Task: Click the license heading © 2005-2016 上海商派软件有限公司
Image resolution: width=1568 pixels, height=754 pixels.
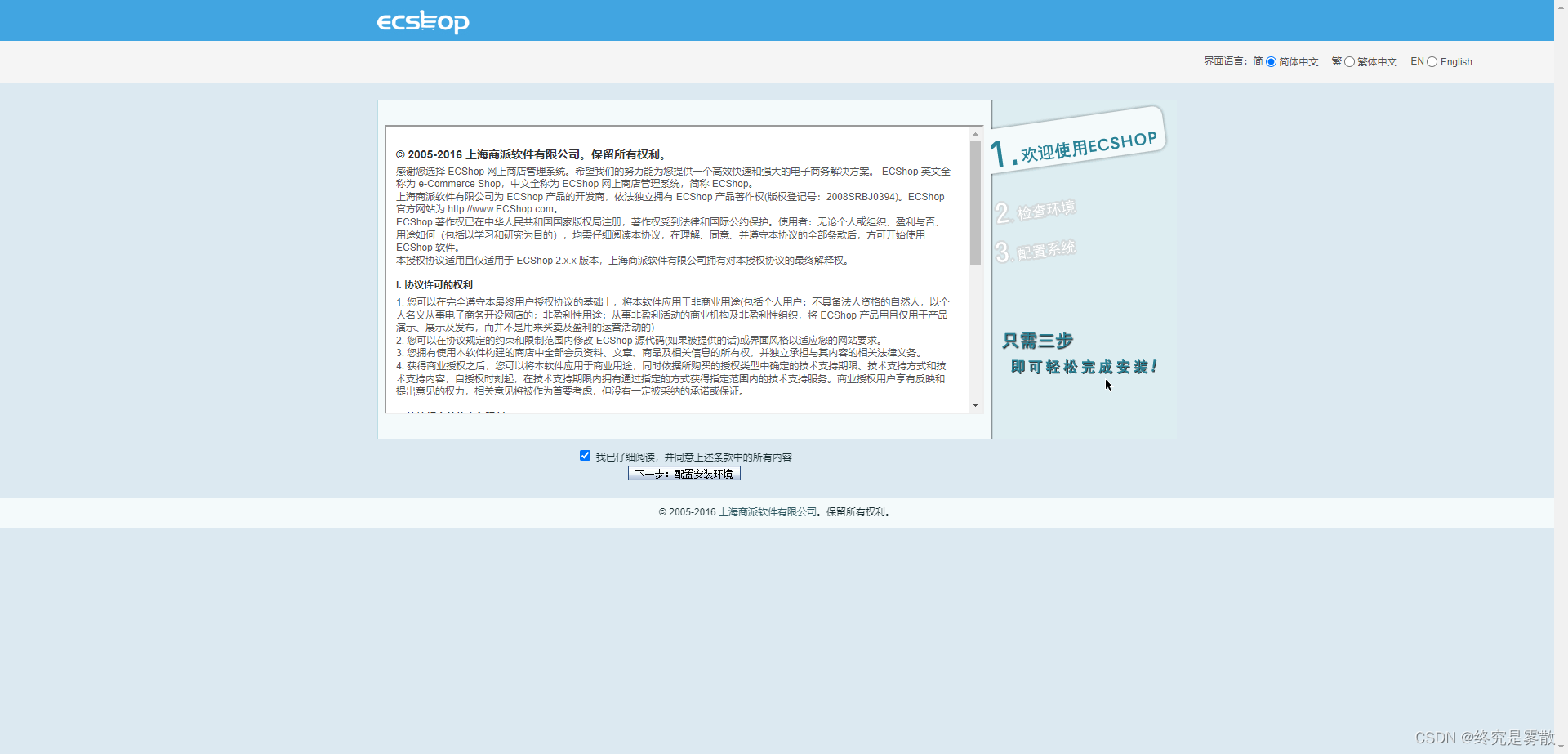Action: click(x=532, y=154)
